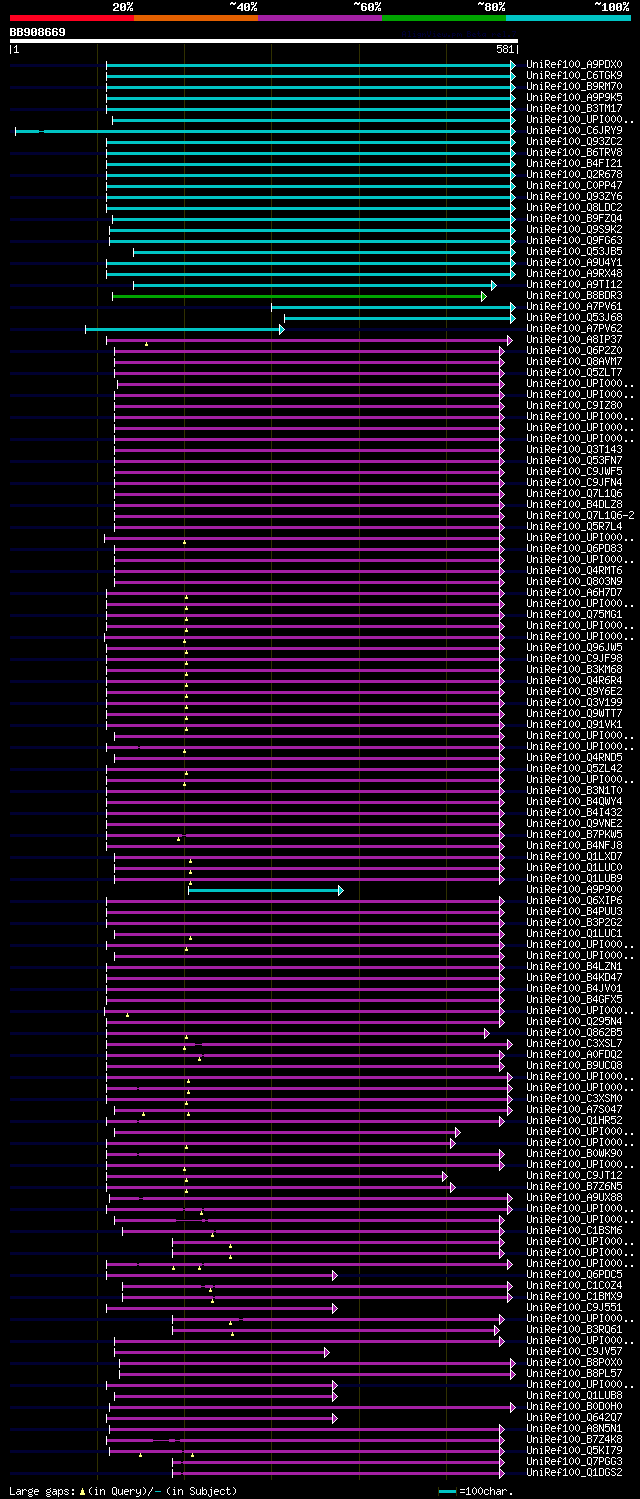The width and height of the screenshot is (640, 1499).
Task: Select the hit label UniRef100_Q9WTT7
Action: [x=574, y=714]
